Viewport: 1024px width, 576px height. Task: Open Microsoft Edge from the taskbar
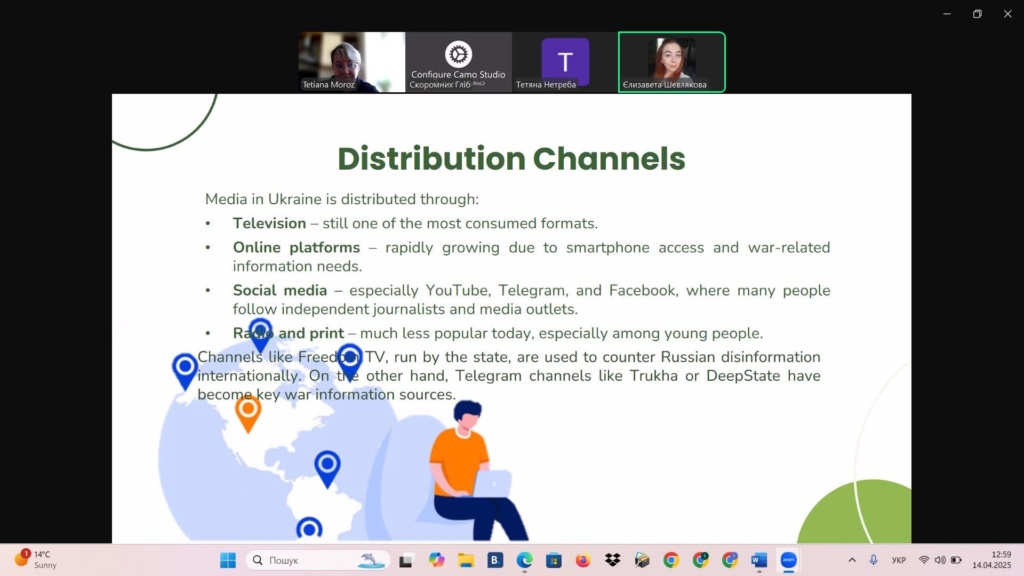[x=524, y=560]
